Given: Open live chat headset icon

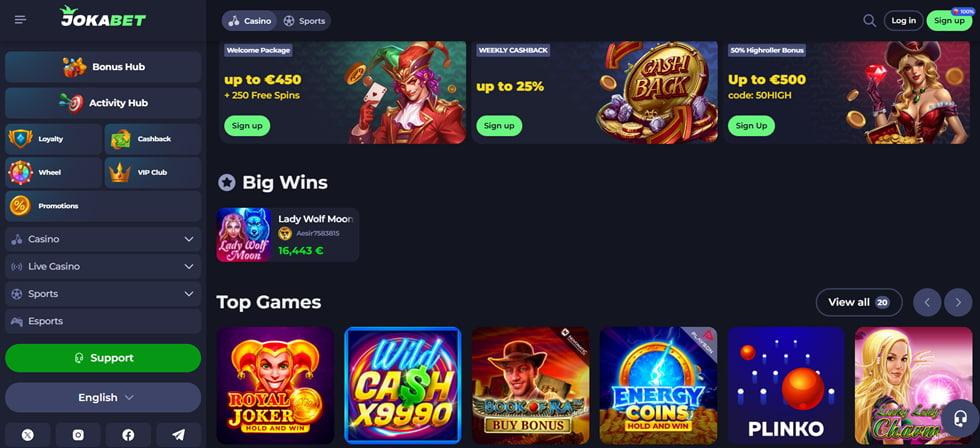Looking at the screenshot, I should [x=960, y=417].
